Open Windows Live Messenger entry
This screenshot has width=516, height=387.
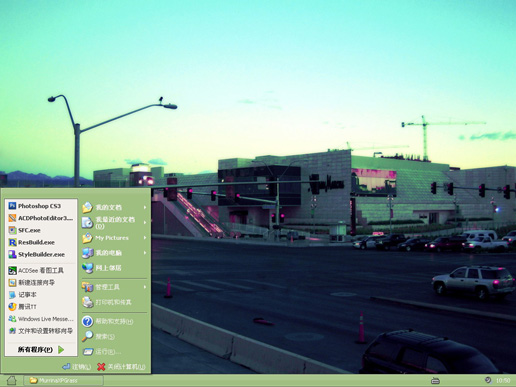click(x=41, y=319)
